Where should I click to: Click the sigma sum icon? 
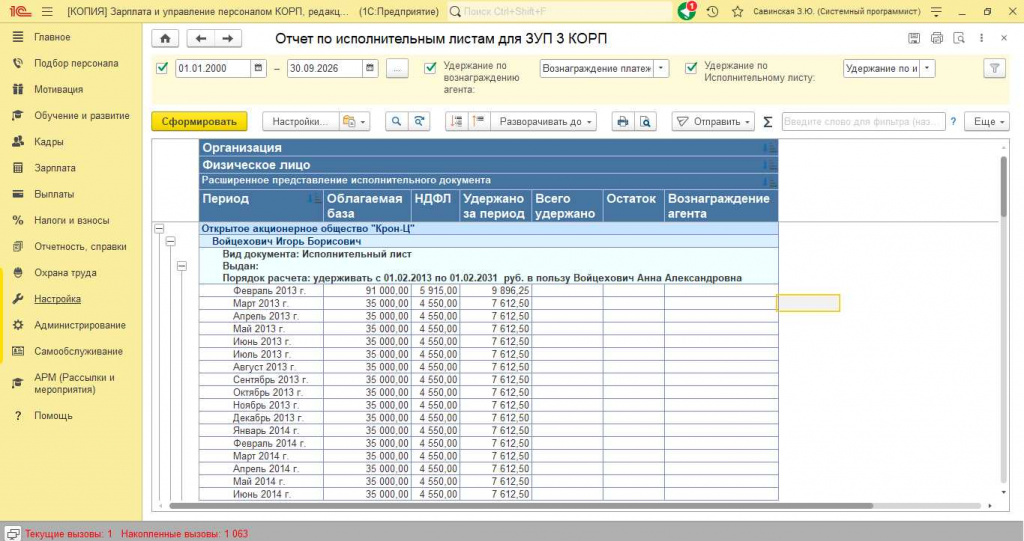768,122
